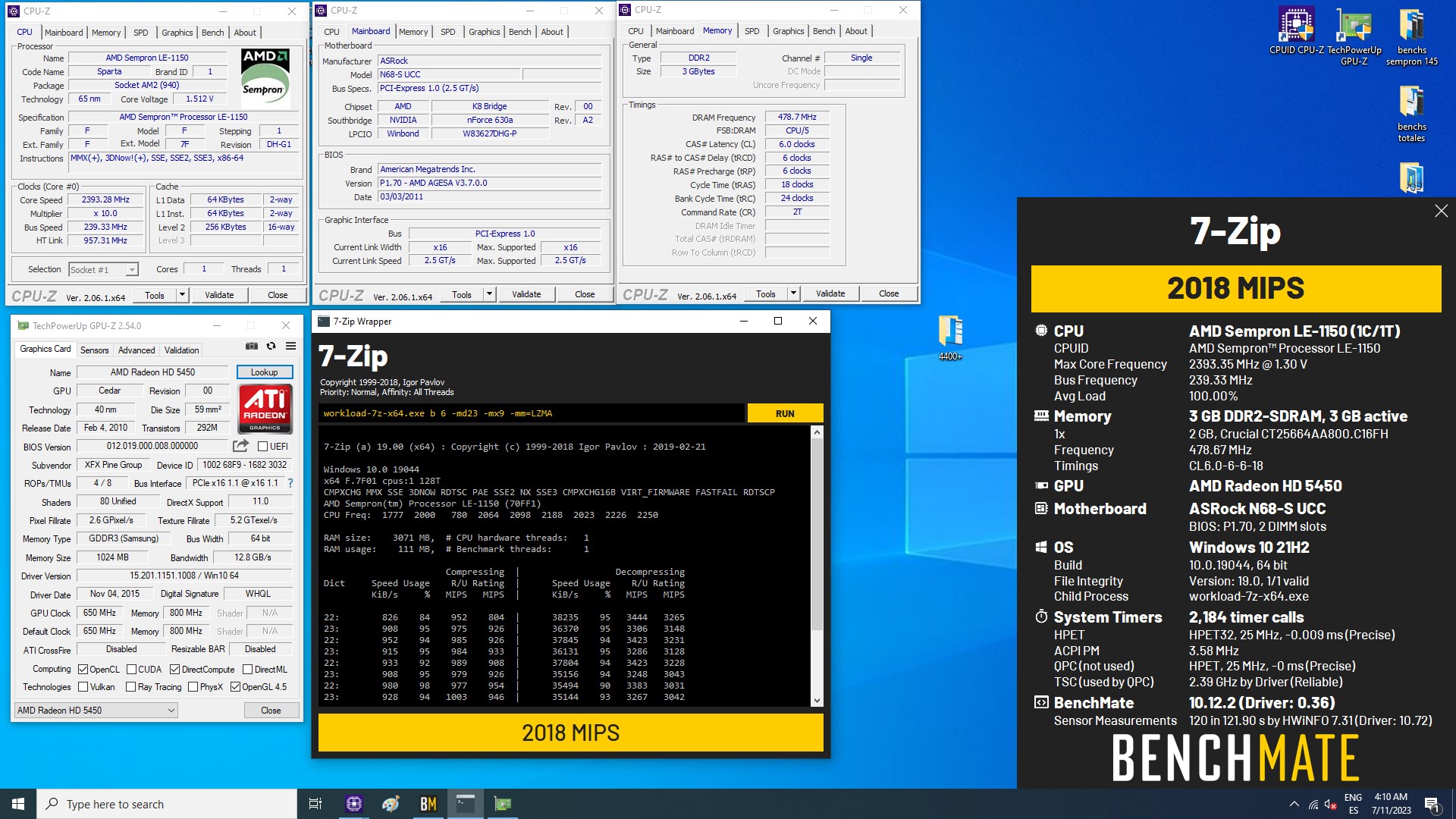Screen dimensions: 1456x819
Task: Select benchs sempron 145 desktop folder
Action: [x=1411, y=36]
